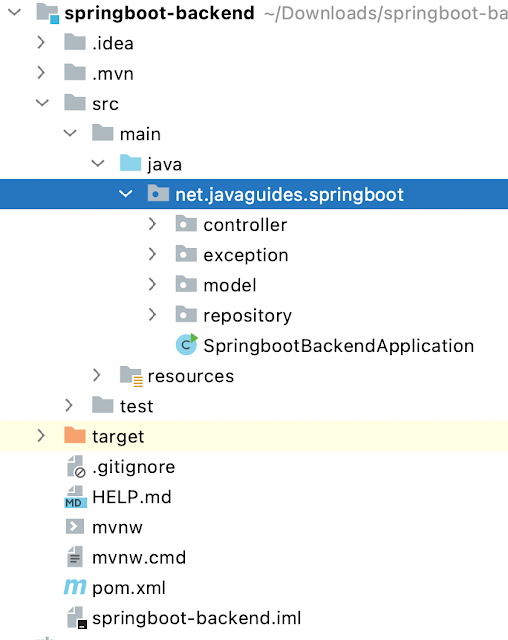Select the HELP.md file name
Image resolution: width=508 pixels, height=640 pixels.
[x=132, y=497]
